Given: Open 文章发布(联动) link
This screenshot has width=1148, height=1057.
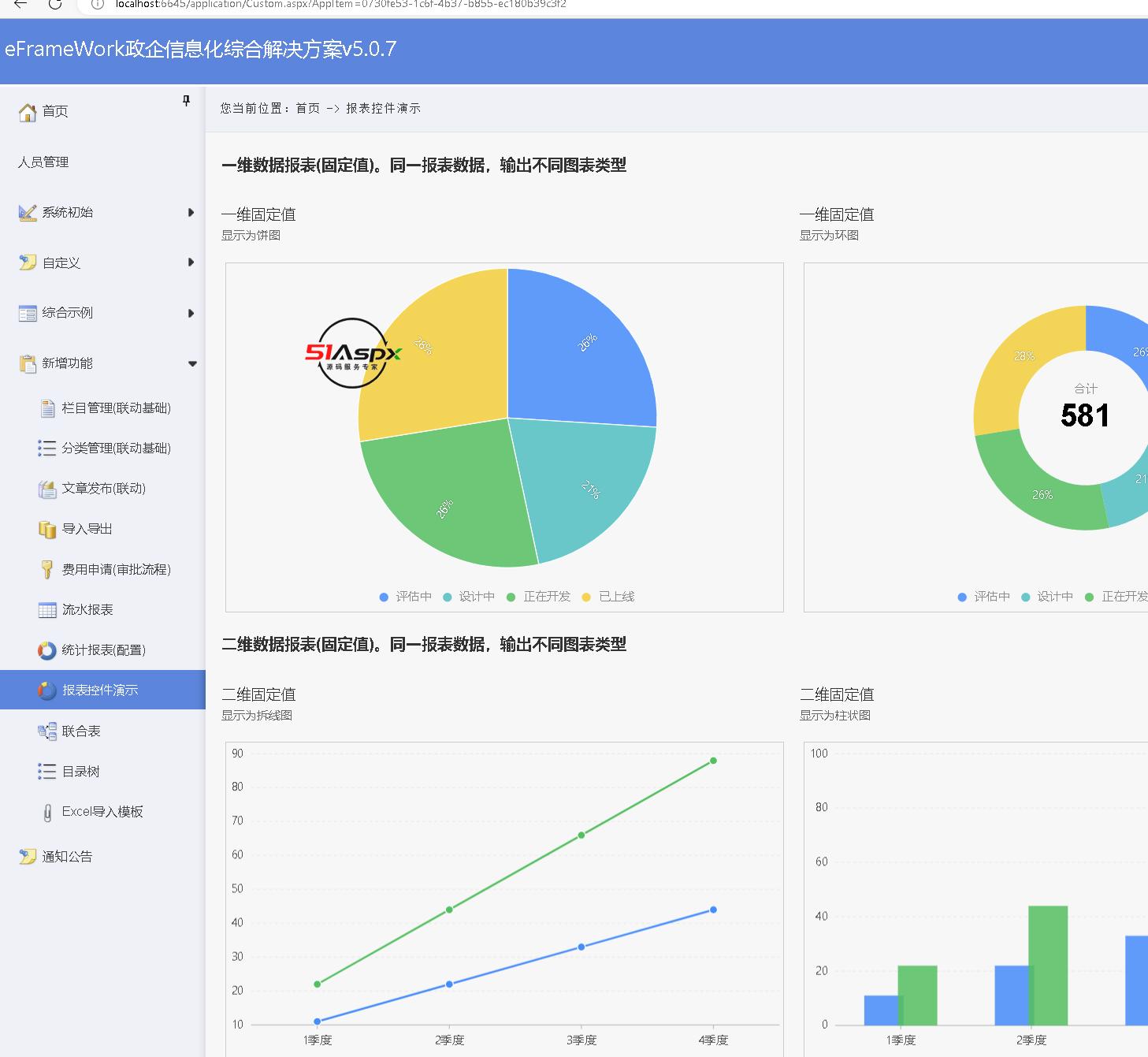Looking at the screenshot, I should tap(103, 489).
